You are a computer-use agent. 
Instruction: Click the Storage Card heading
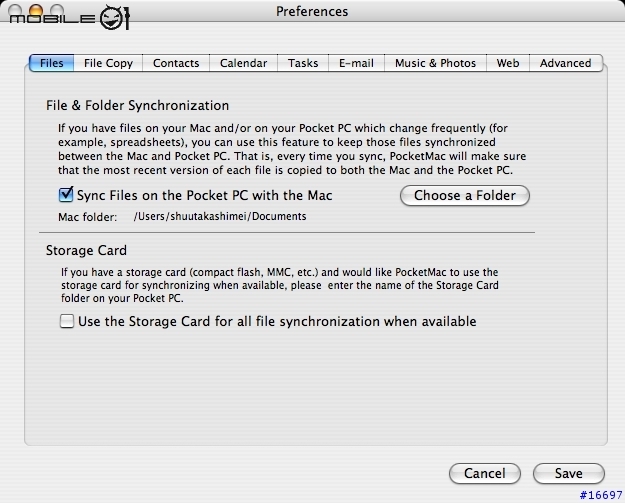[86, 250]
